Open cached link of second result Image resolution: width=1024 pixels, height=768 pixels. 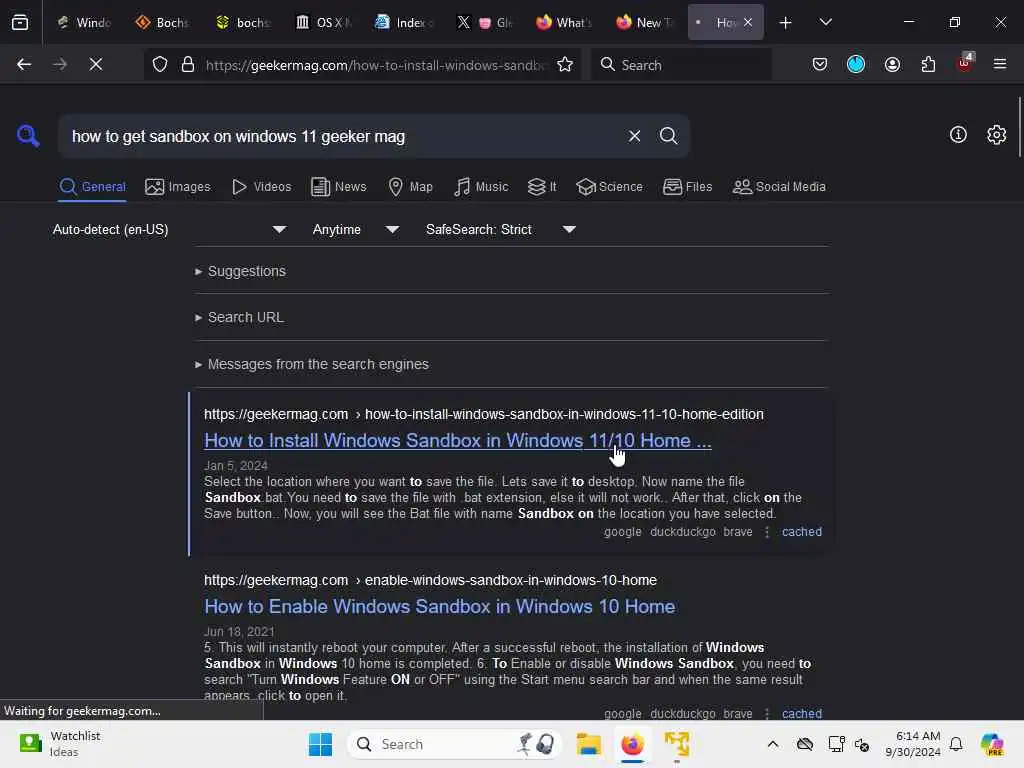pos(801,713)
